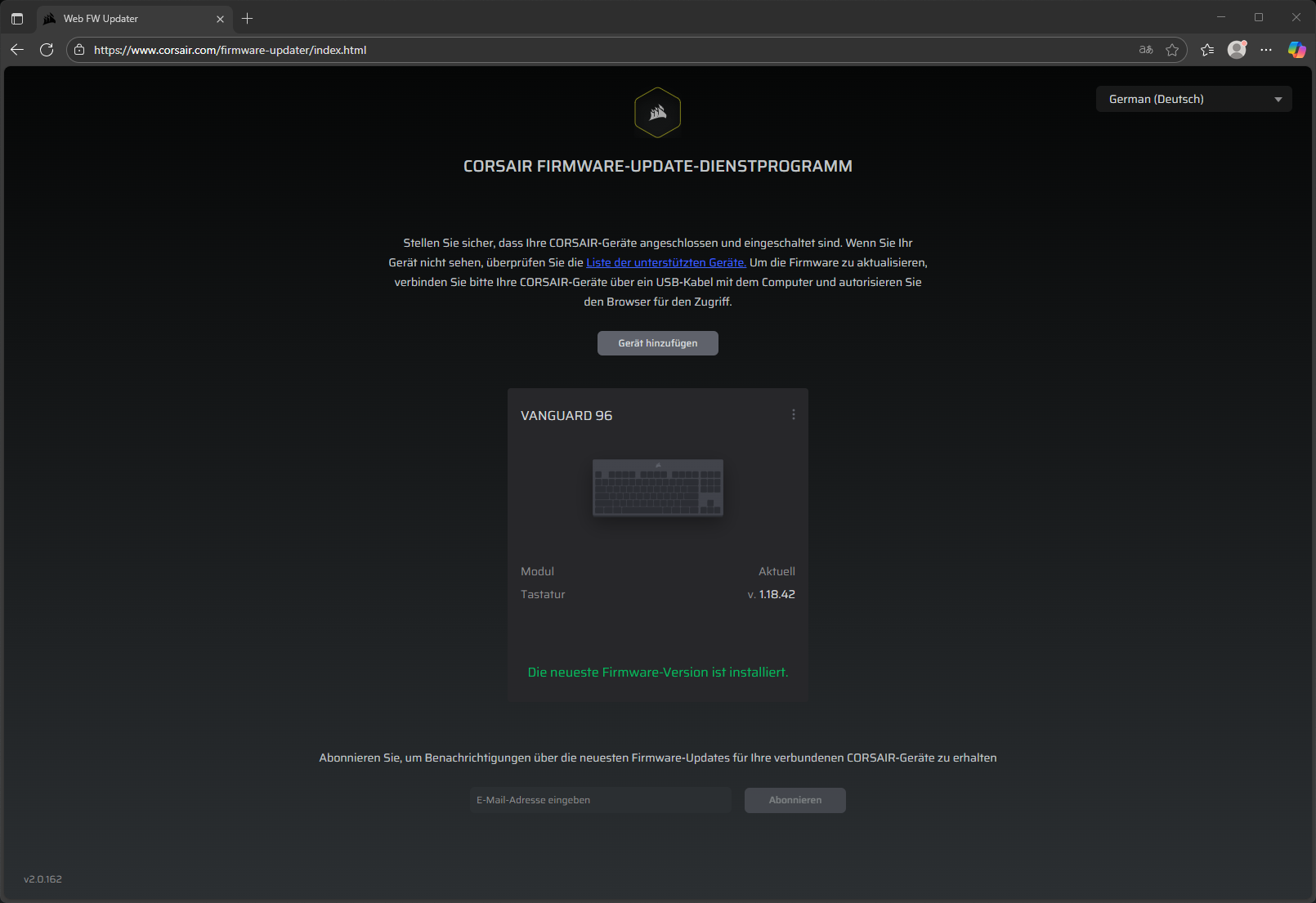Open browser Settings and more menu
Viewport: 1316px width, 903px height.
point(1266,50)
